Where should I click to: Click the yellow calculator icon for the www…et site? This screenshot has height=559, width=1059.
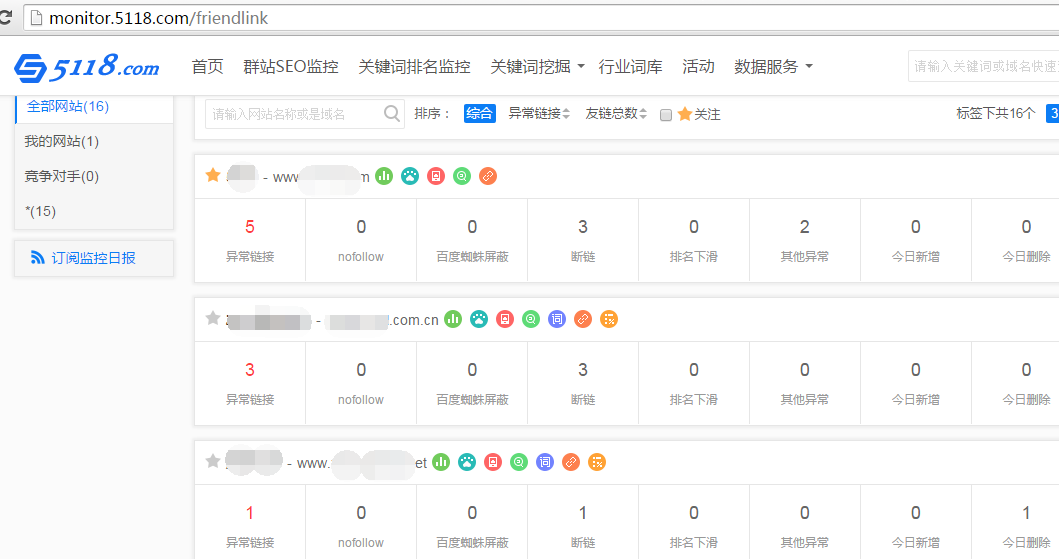[x=596, y=462]
